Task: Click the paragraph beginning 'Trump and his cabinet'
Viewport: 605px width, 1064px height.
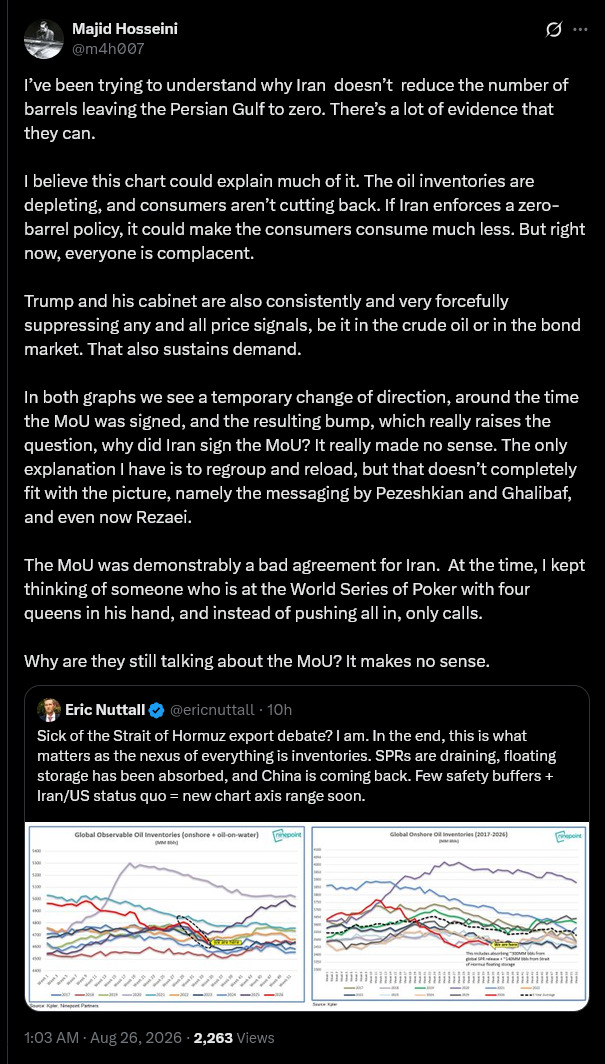Action: 302,325
